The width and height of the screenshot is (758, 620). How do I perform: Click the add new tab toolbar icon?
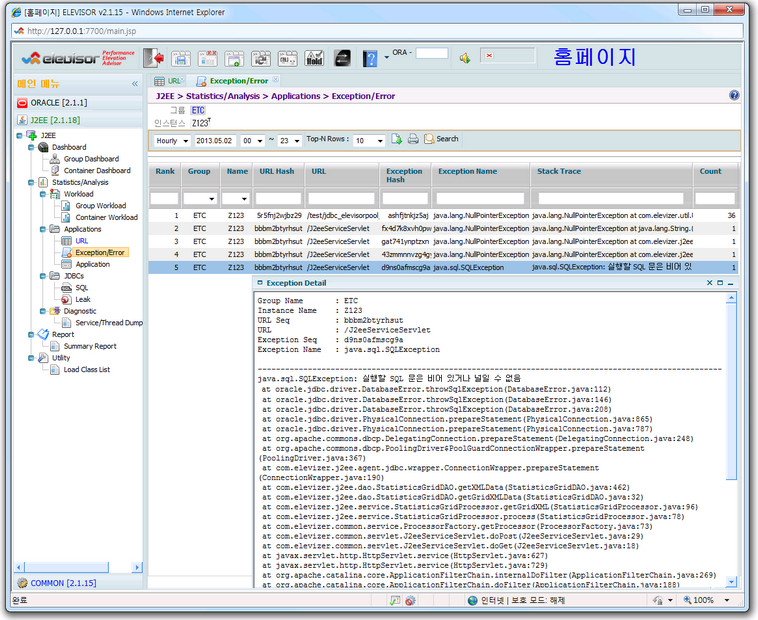(234, 58)
